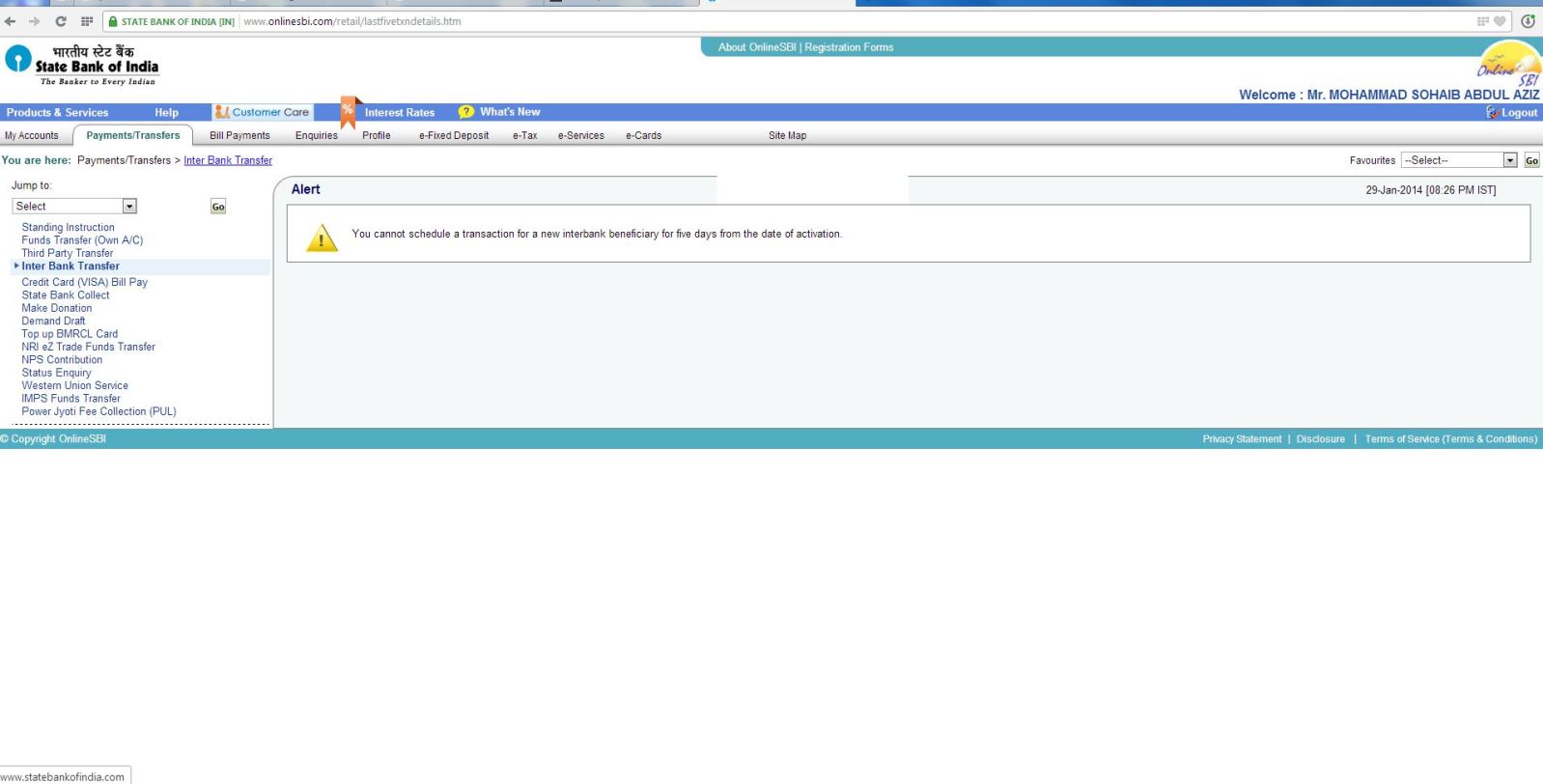Image resolution: width=1543 pixels, height=784 pixels.
Task: Click the Registration Forms link
Action: coord(850,47)
